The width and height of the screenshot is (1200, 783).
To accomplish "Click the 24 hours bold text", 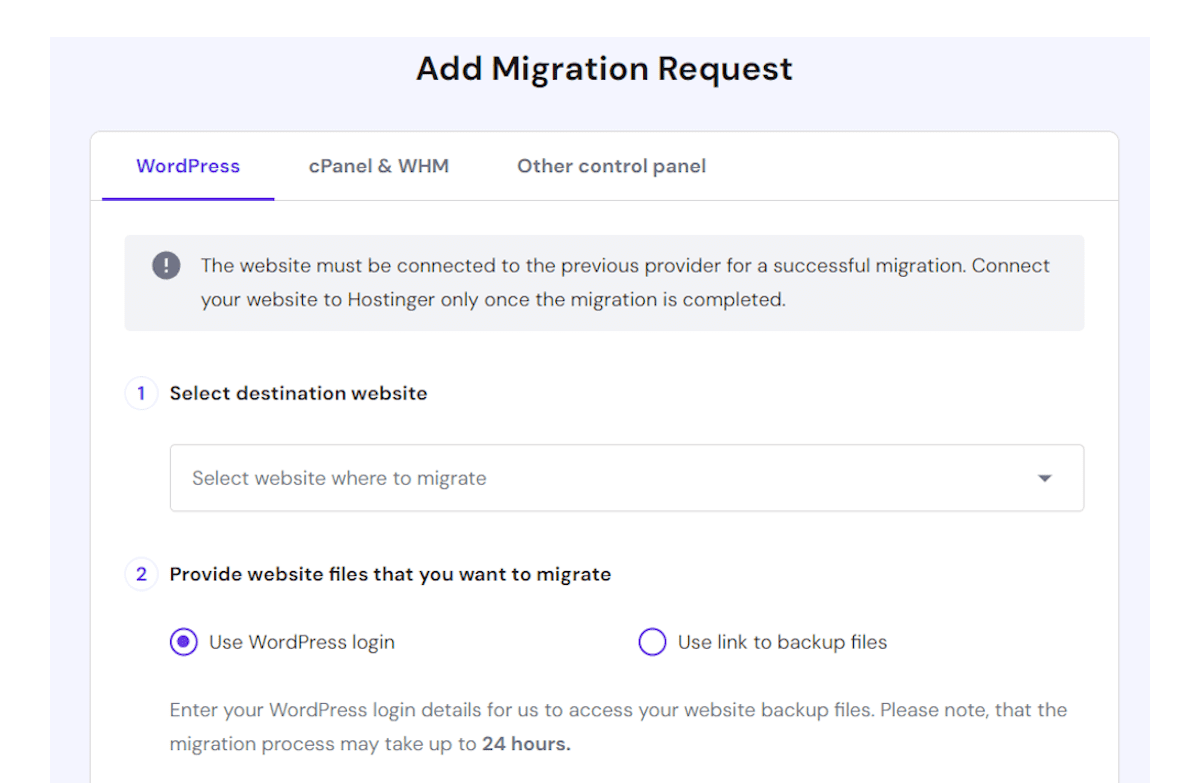I will (526, 744).
